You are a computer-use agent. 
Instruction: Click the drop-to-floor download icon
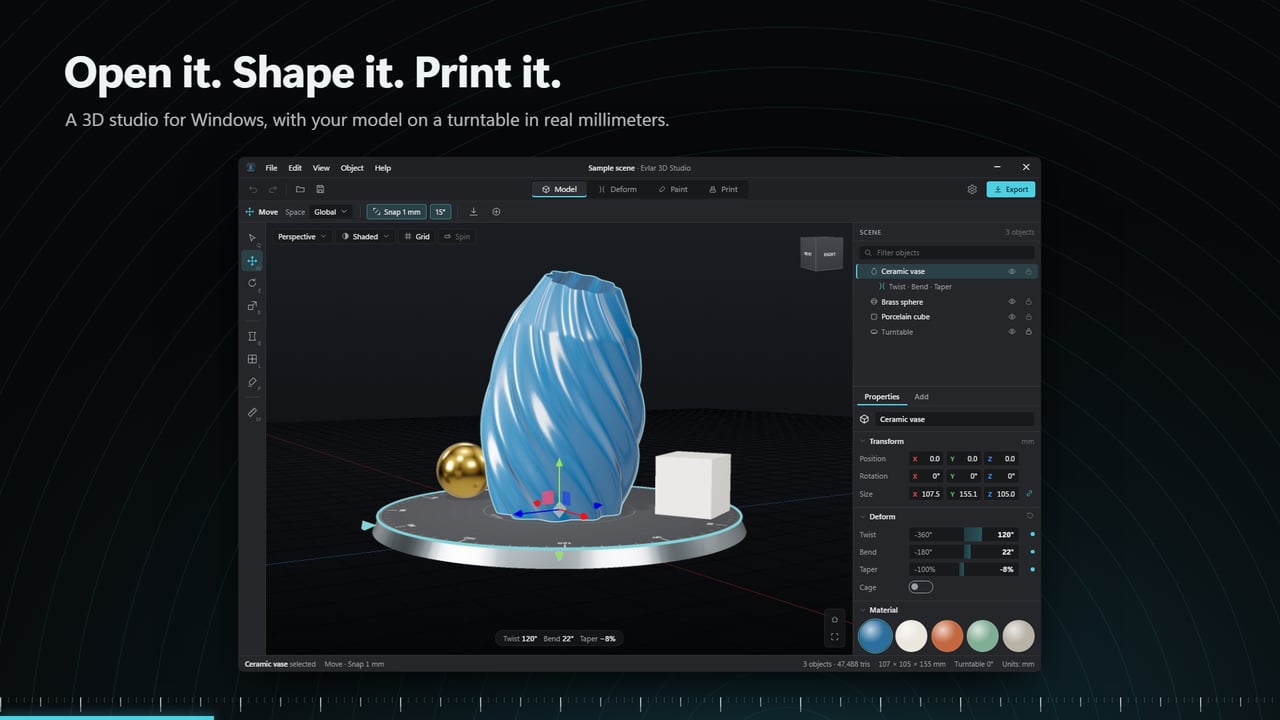point(474,212)
